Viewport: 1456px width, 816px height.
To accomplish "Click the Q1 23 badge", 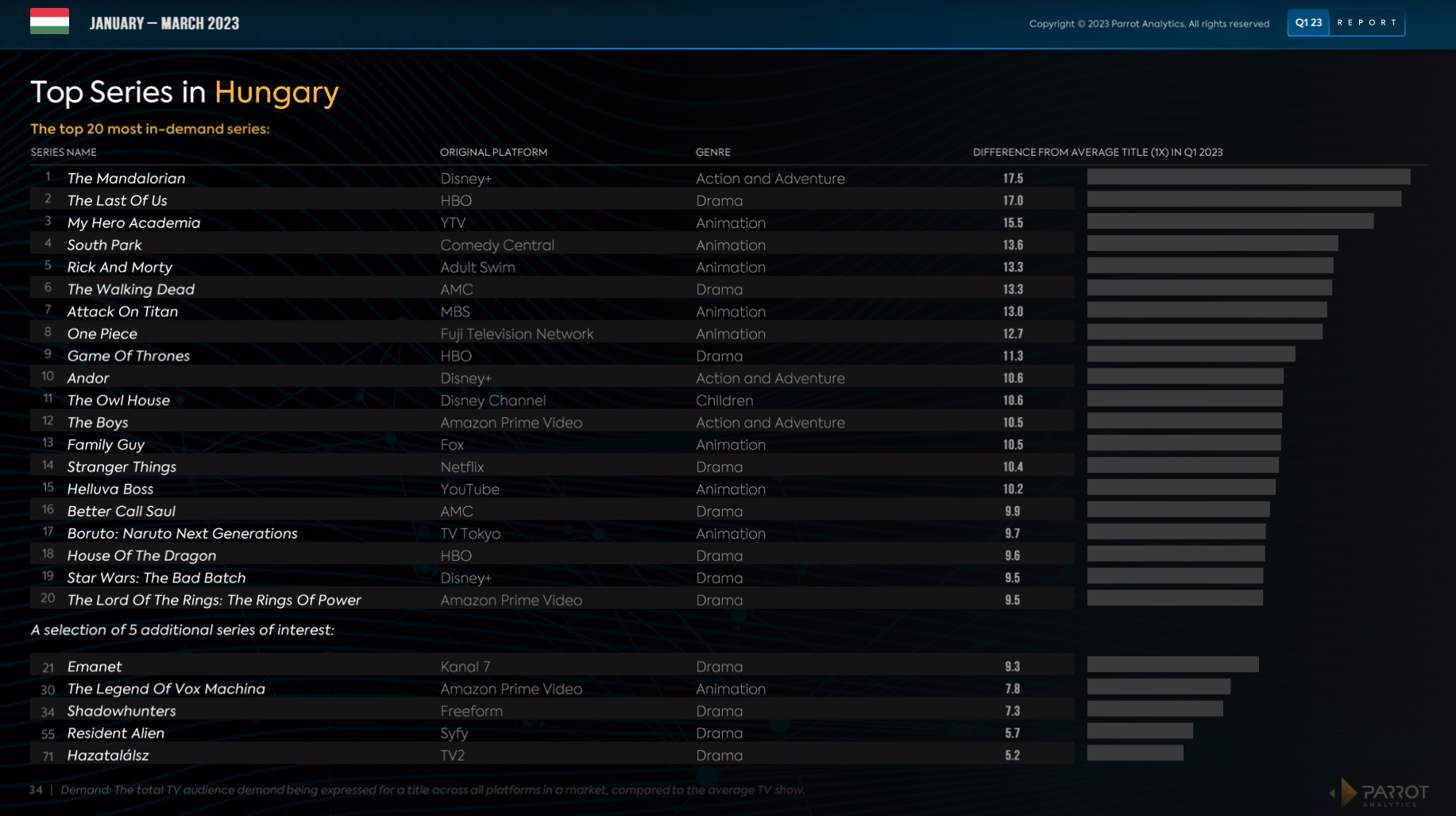I will click(1307, 23).
